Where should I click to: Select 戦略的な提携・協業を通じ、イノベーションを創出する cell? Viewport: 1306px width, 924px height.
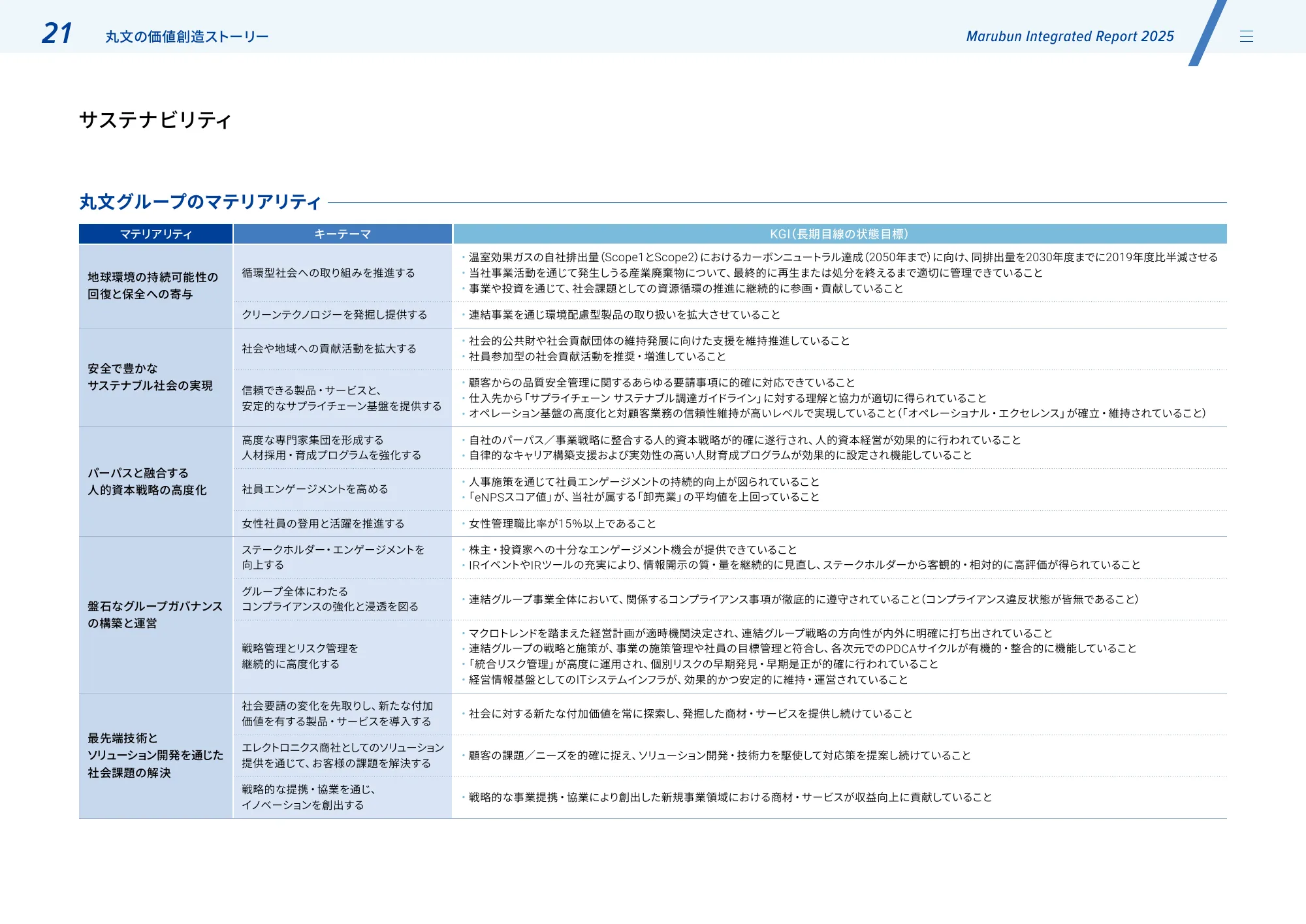307,797
